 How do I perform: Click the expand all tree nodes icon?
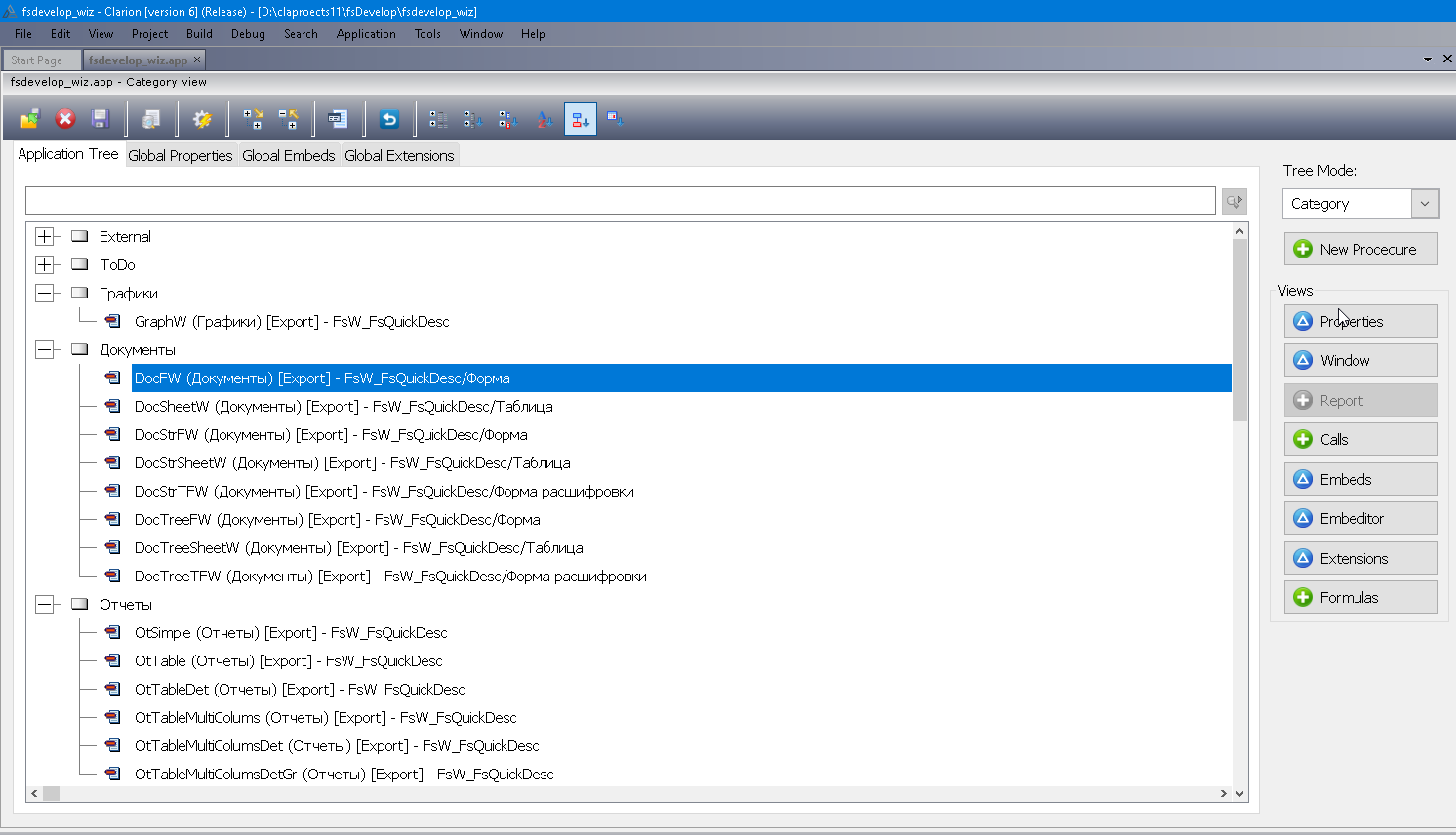[x=253, y=119]
